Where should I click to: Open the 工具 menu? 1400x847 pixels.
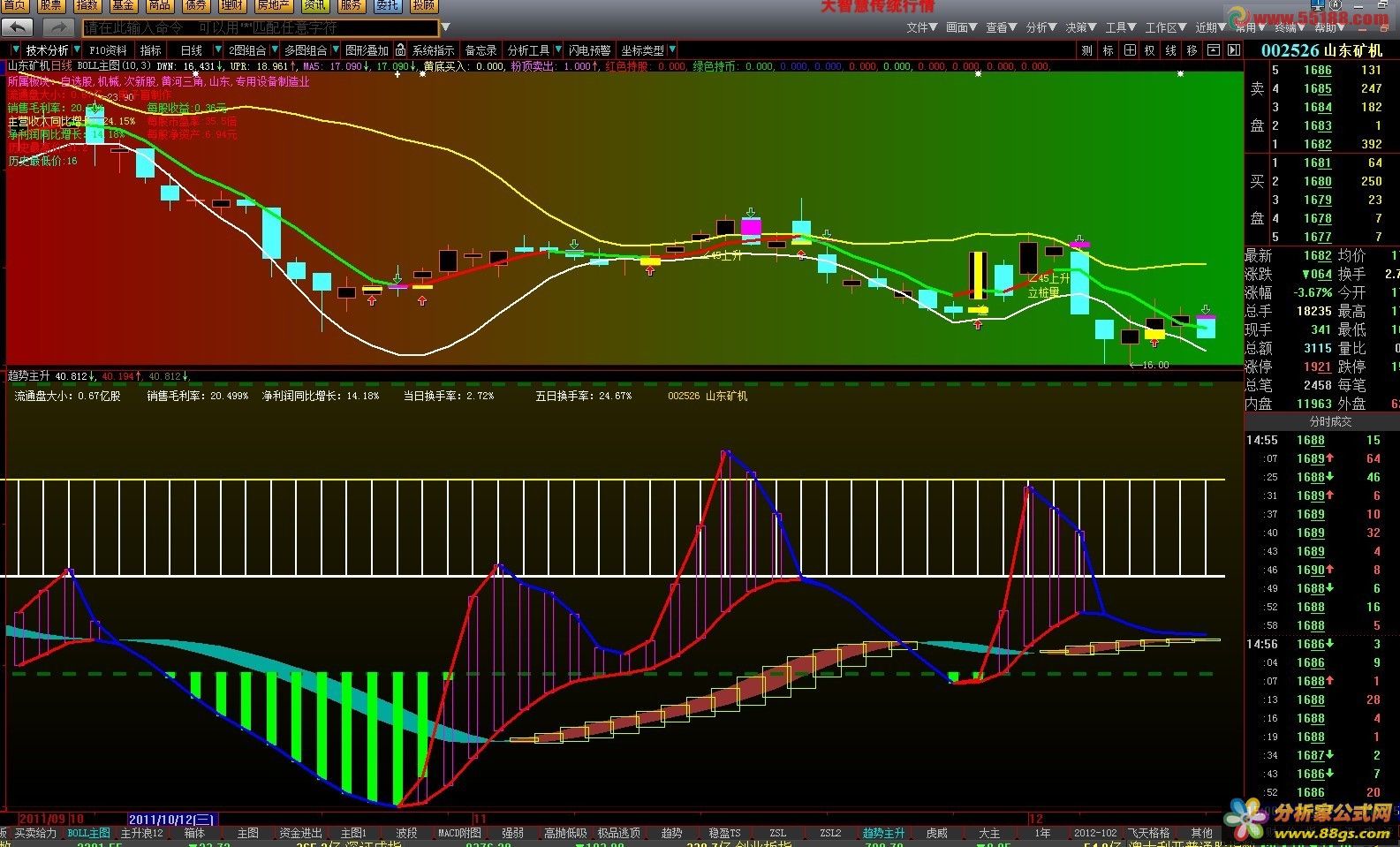[x=1121, y=28]
